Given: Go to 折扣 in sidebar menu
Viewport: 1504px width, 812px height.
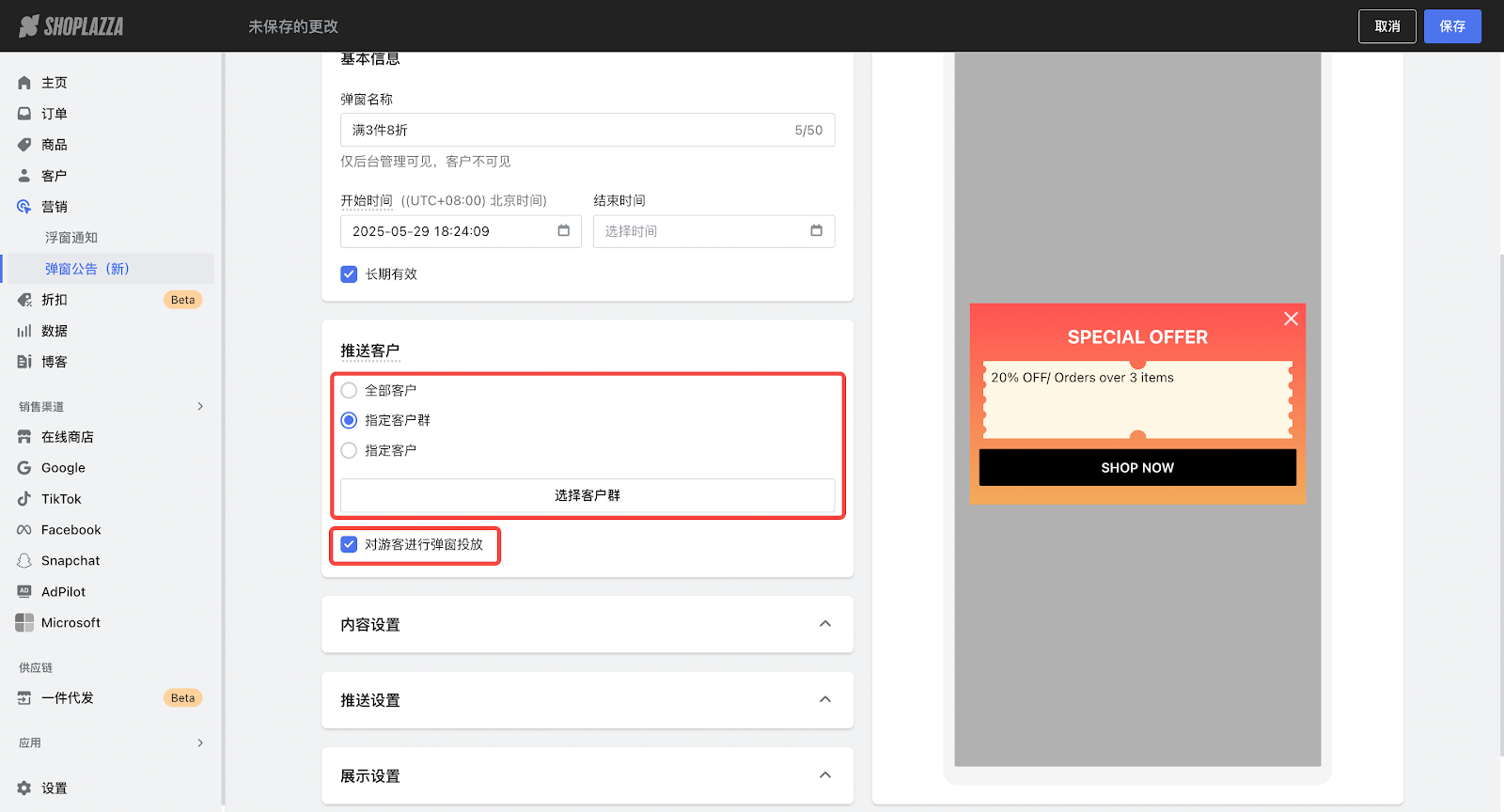Looking at the screenshot, I should pos(55,300).
